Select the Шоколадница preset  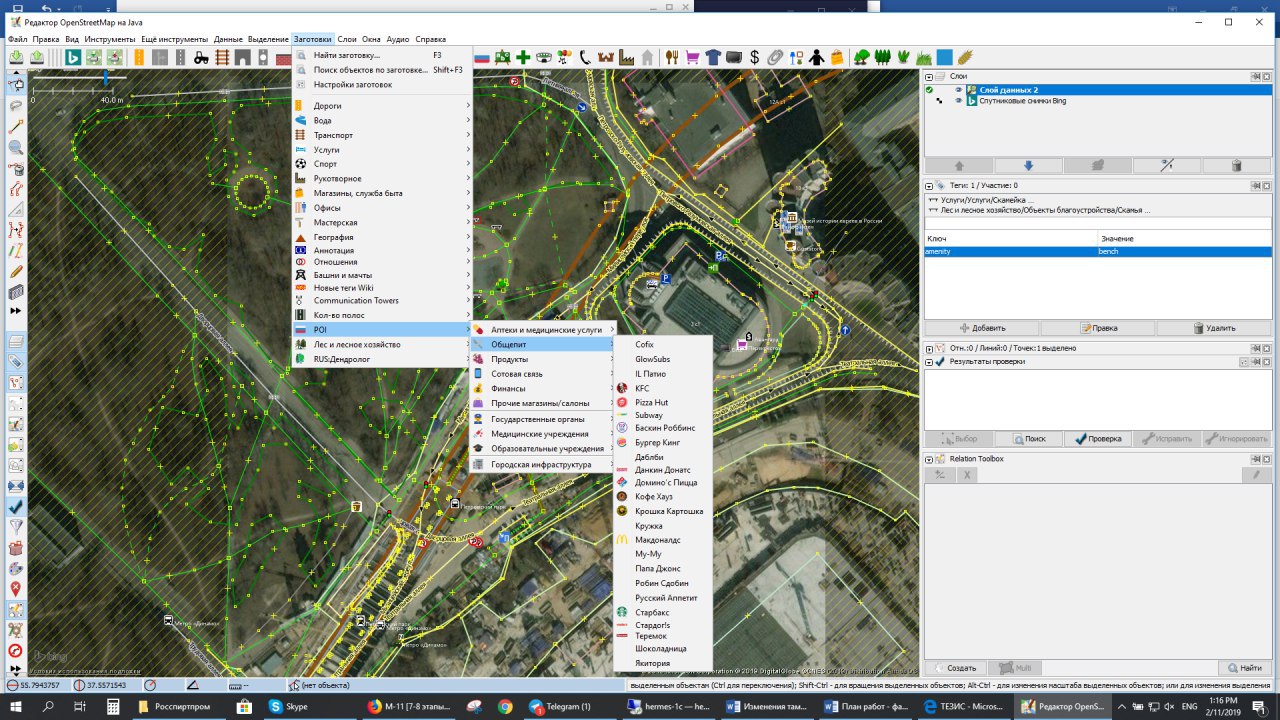pyautogui.click(x=663, y=648)
